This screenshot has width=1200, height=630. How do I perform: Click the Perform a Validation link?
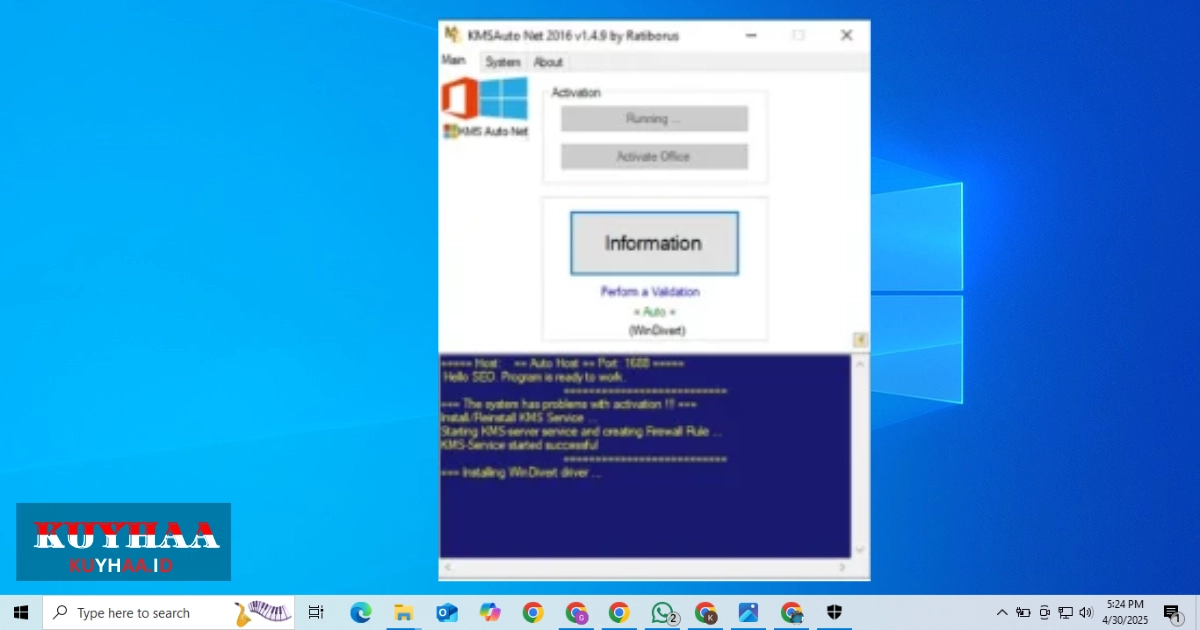pyautogui.click(x=650, y=292)
